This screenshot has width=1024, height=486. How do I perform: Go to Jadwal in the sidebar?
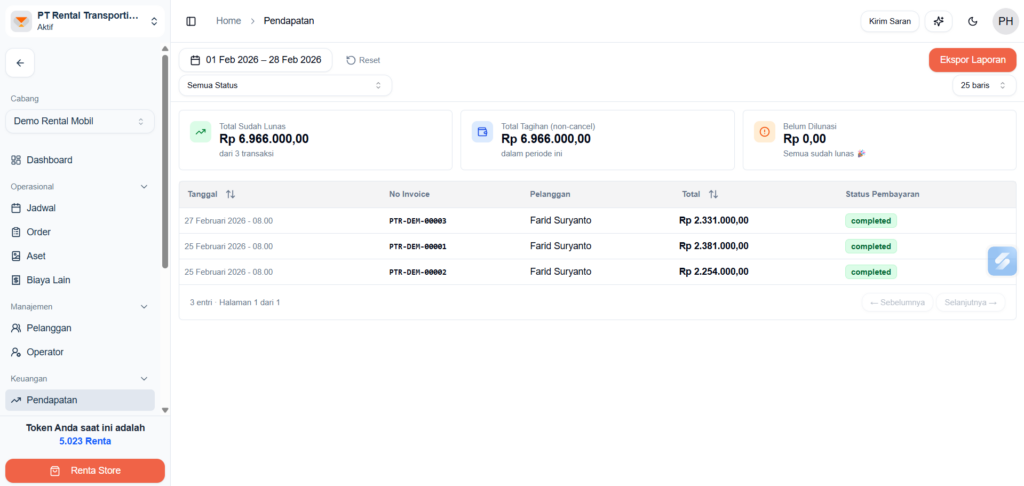pyautogui.click(x=41, y=208)
